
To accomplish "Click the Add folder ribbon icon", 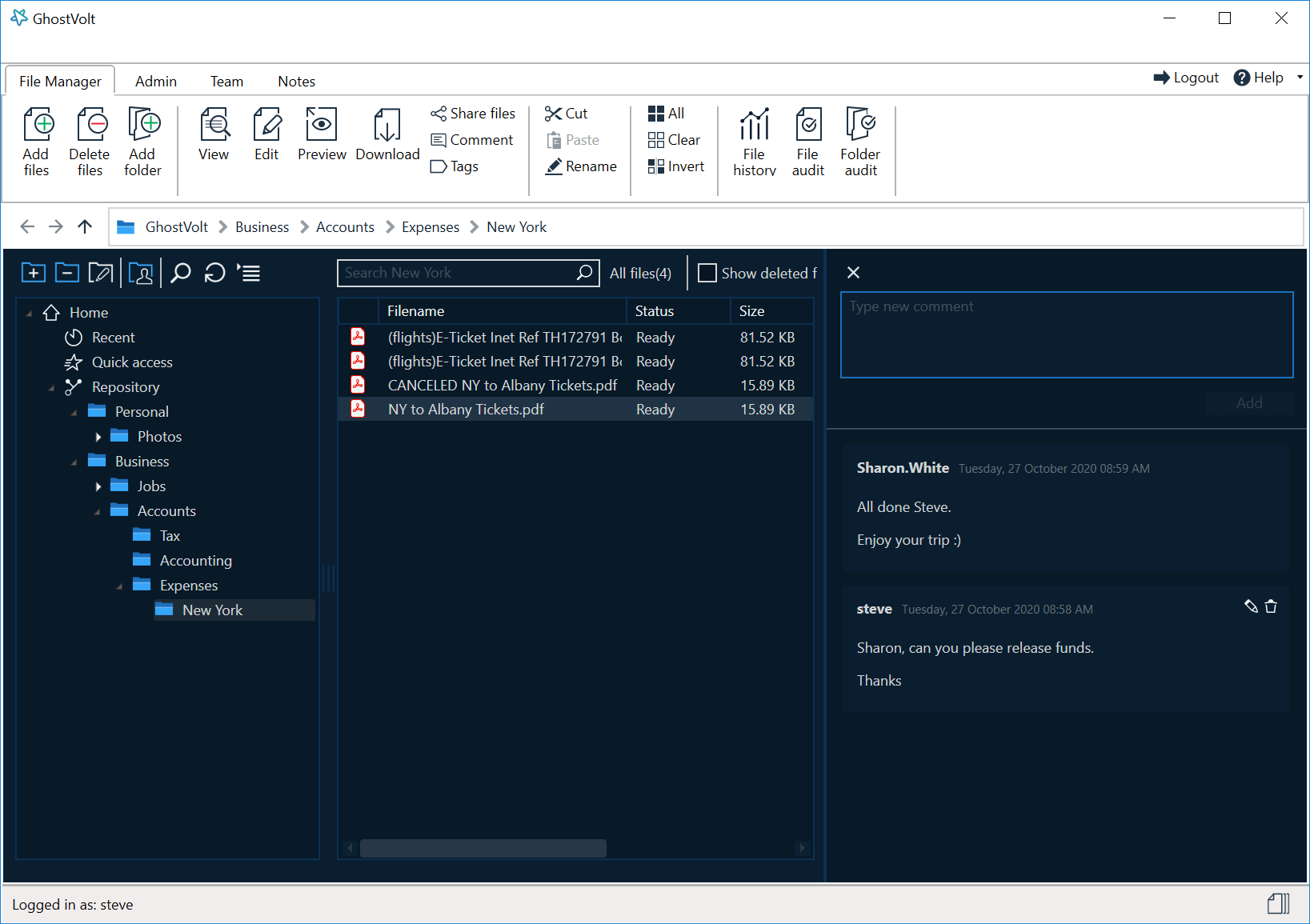I will [x=144, y=125].
